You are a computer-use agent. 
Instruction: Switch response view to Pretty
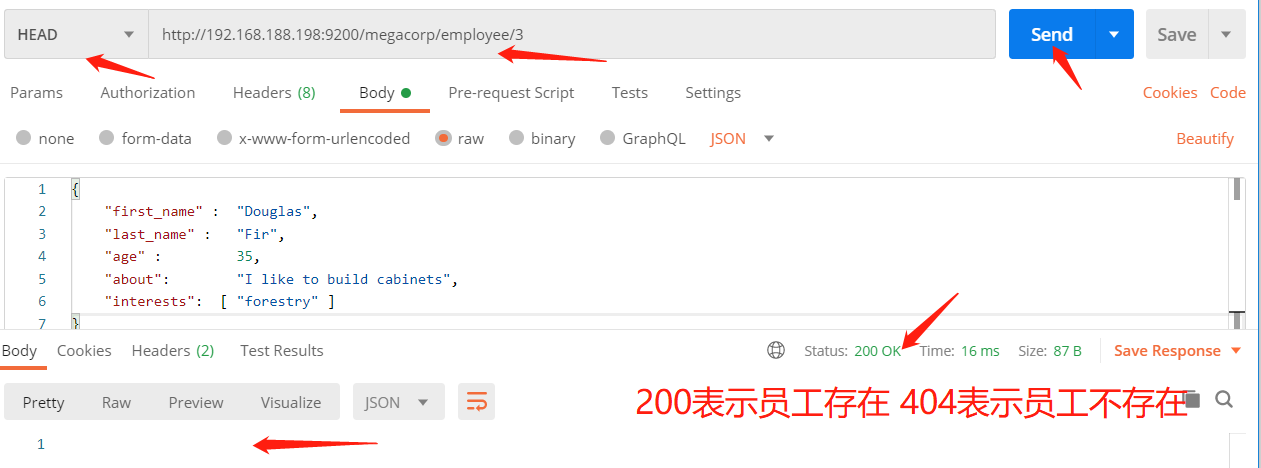pyautogui.click(x=43, y=402)
